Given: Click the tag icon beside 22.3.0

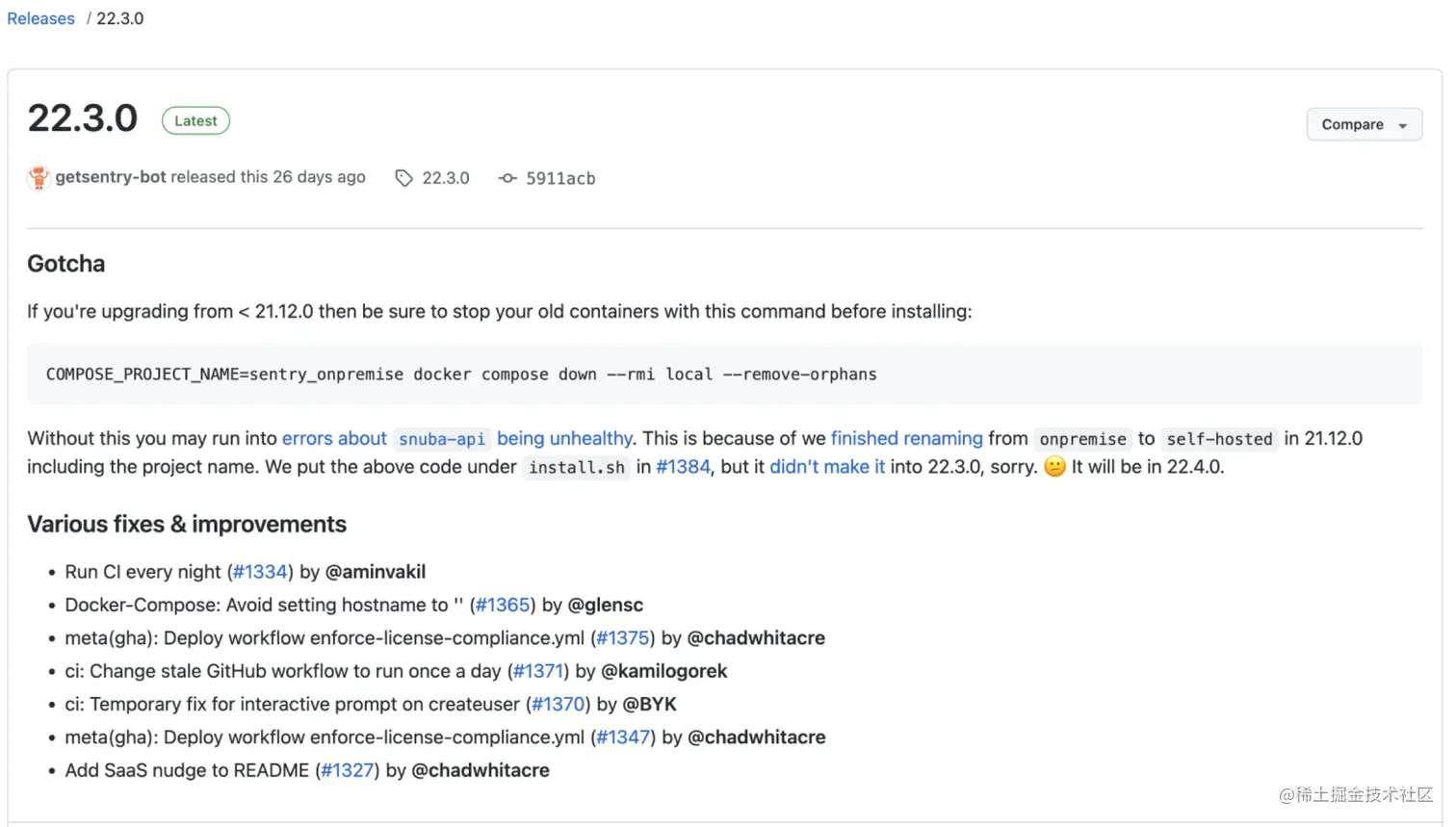Looking at the screenshot, I should click(x=403, y=178).
